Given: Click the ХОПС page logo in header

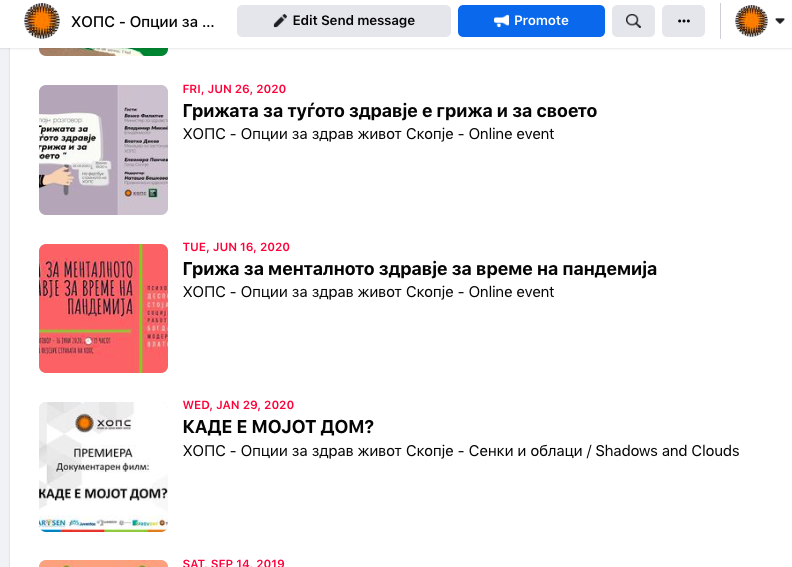Looking at the screenshot, I should click(x=41, y=21).
